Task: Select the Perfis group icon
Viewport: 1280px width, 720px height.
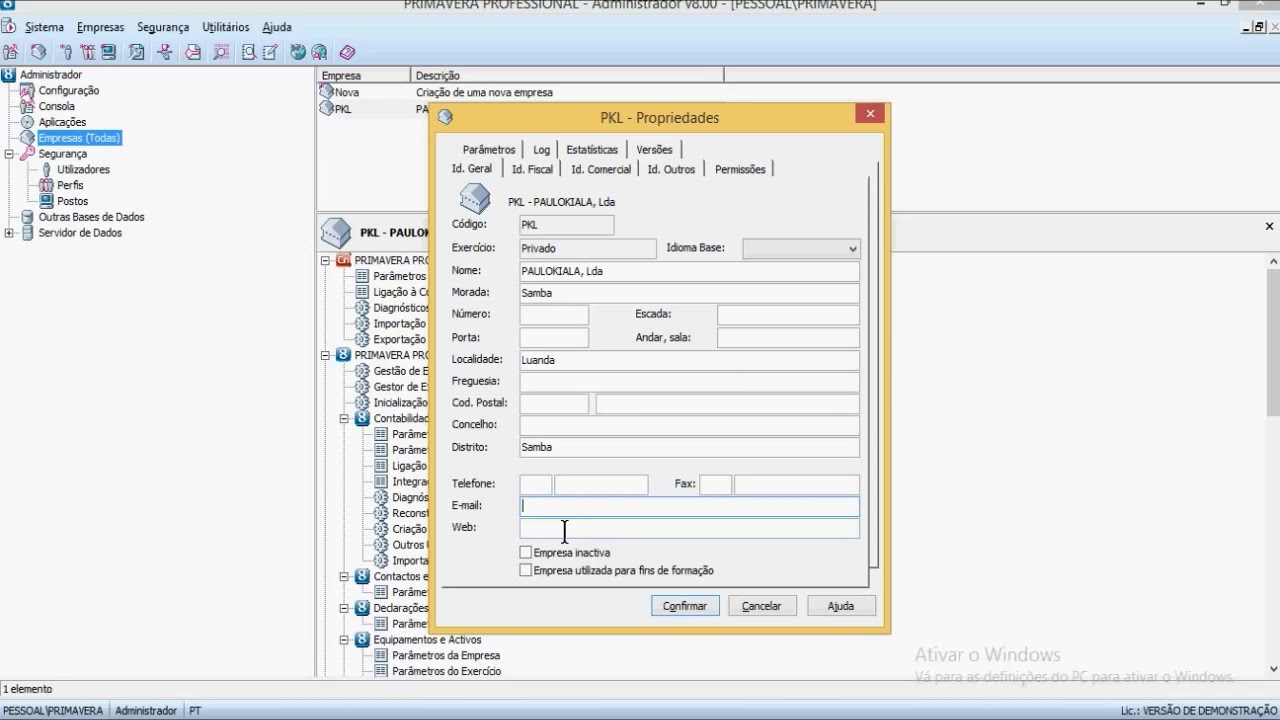Action: tap(46, 185)
